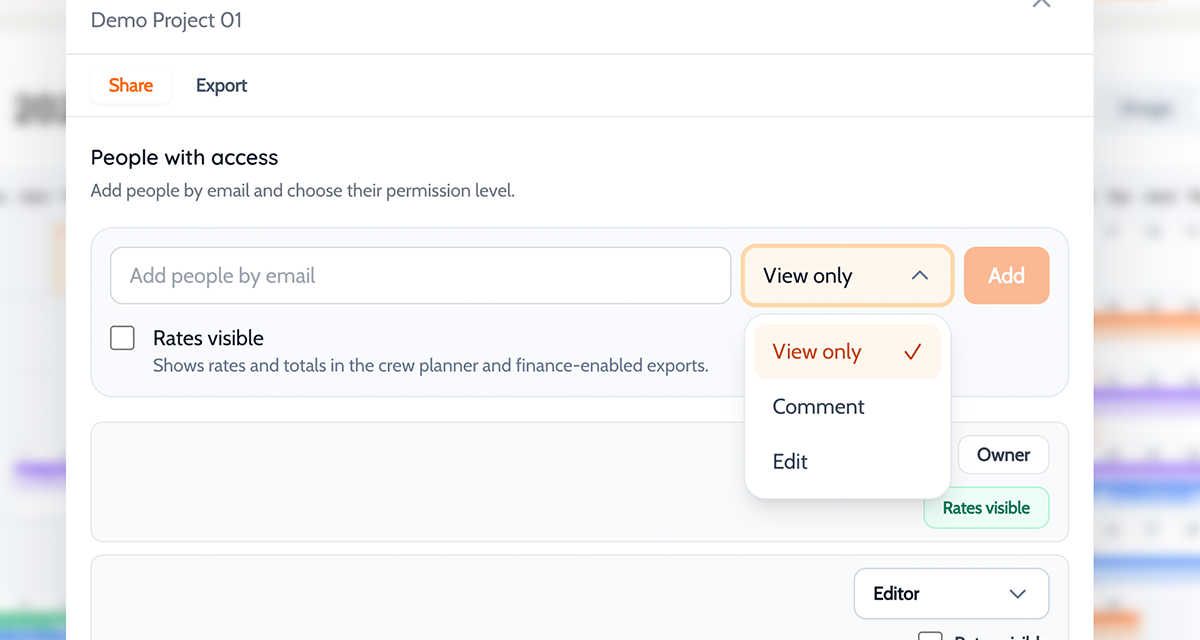Switch to the Export tab
1200x640 pixels.
pyautogui.click(x=221, y=86)
